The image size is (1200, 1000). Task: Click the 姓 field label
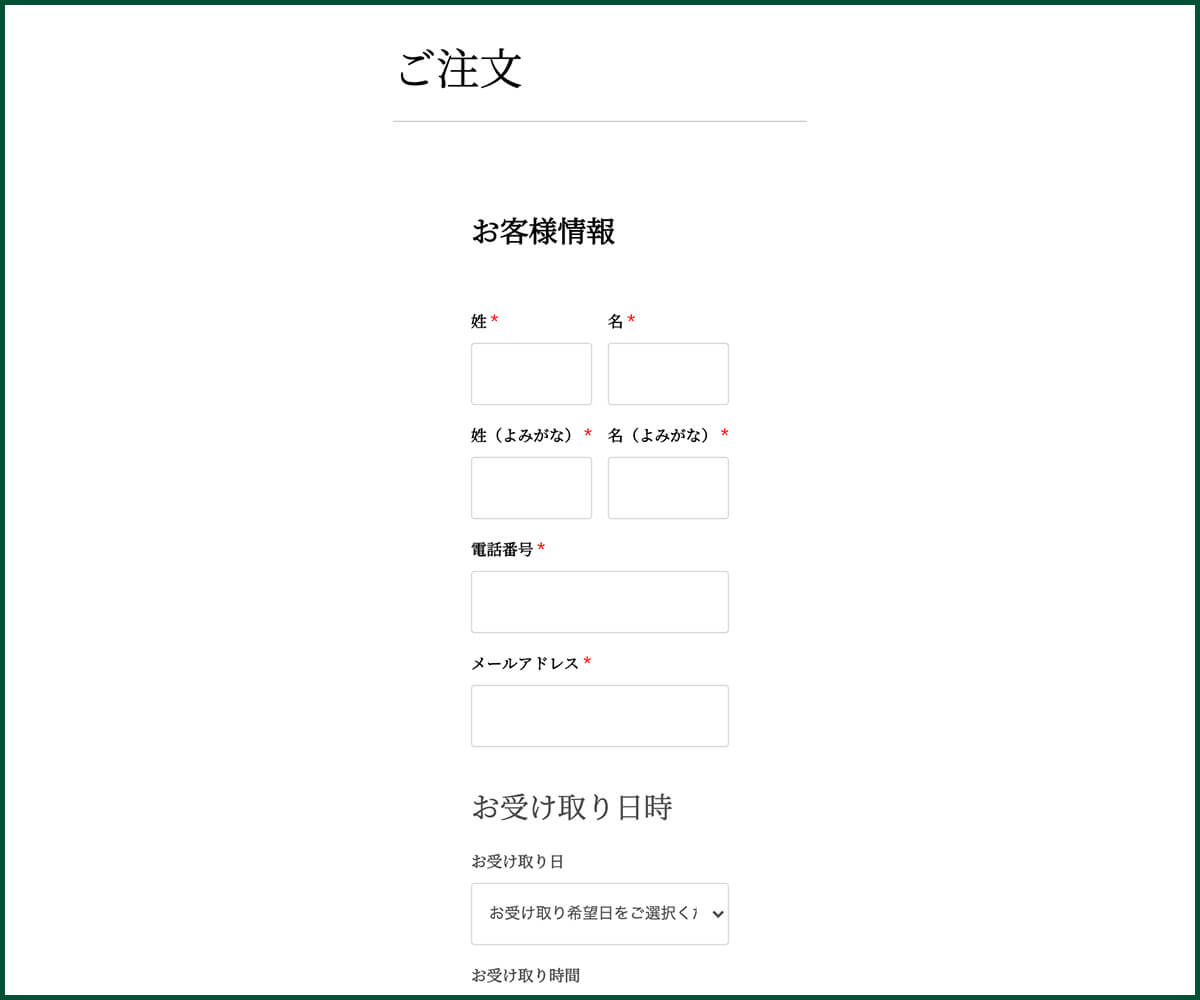coord(479,321)
